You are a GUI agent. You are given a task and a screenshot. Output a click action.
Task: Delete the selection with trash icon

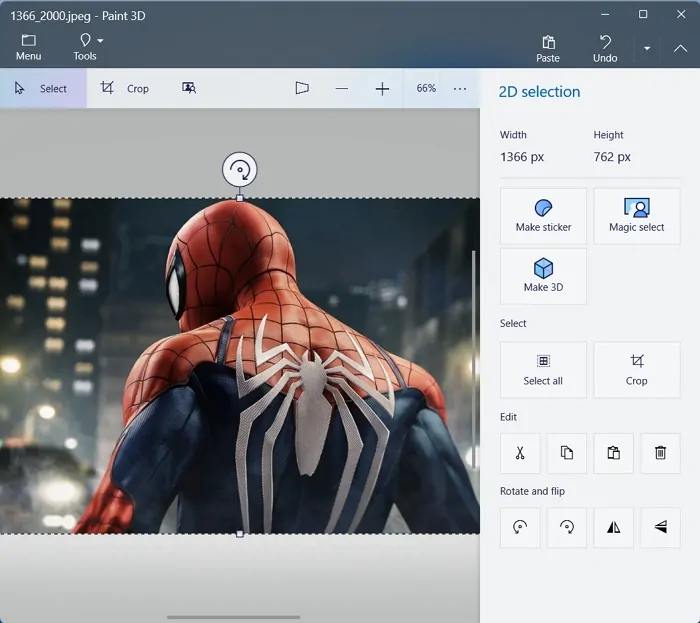pos(660,453)
